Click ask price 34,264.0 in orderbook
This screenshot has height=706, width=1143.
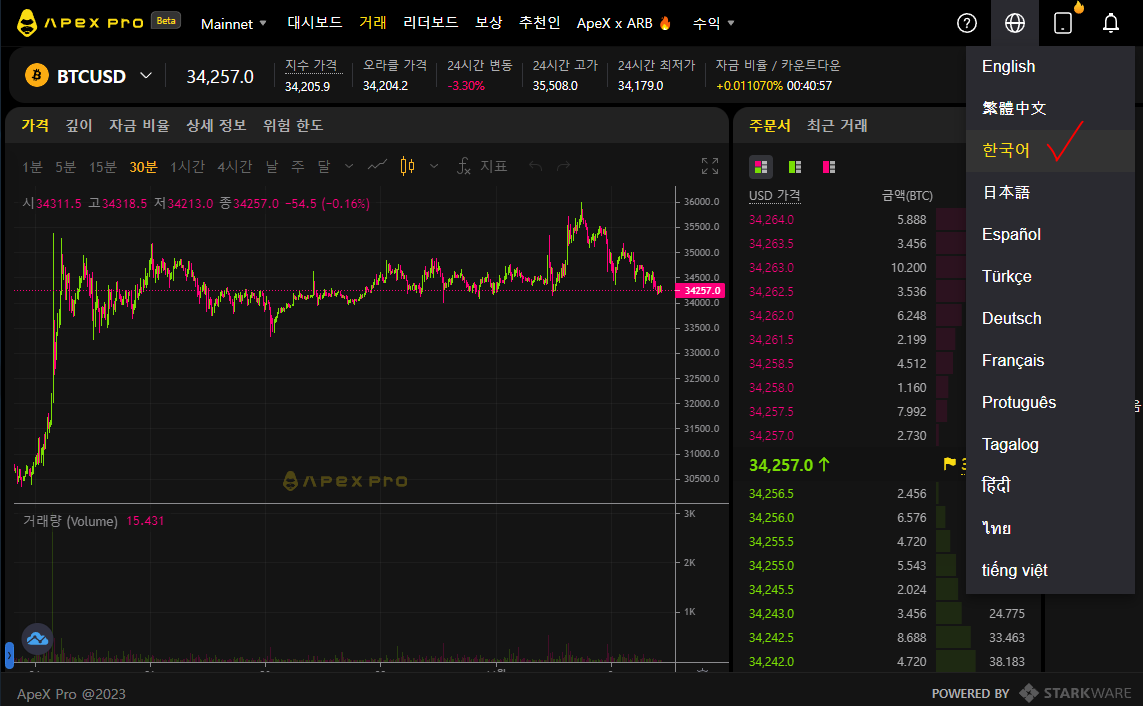771,219
